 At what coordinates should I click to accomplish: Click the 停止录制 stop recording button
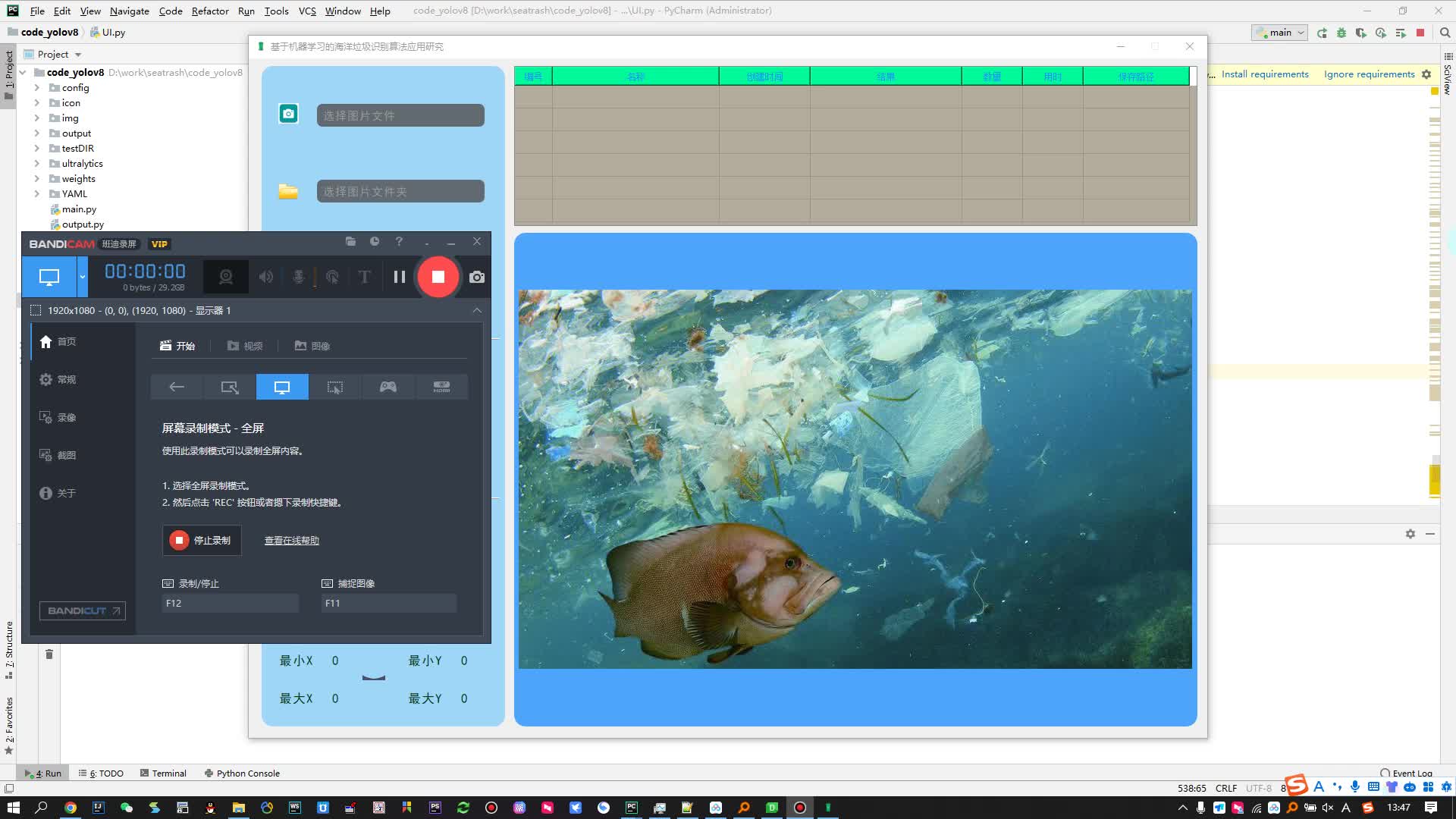(202, 540)
